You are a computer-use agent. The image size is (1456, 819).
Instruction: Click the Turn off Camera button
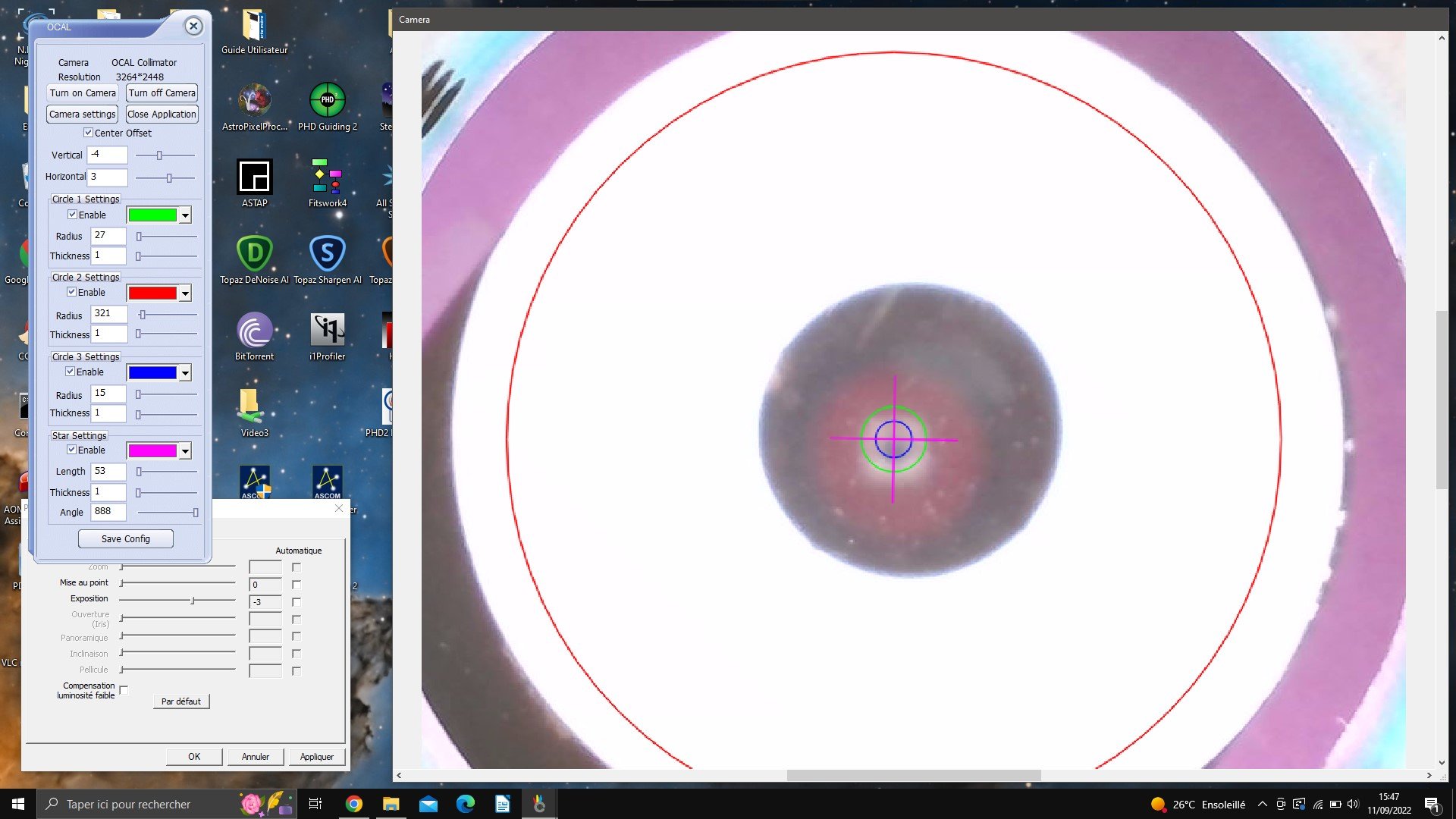[162, 93]
